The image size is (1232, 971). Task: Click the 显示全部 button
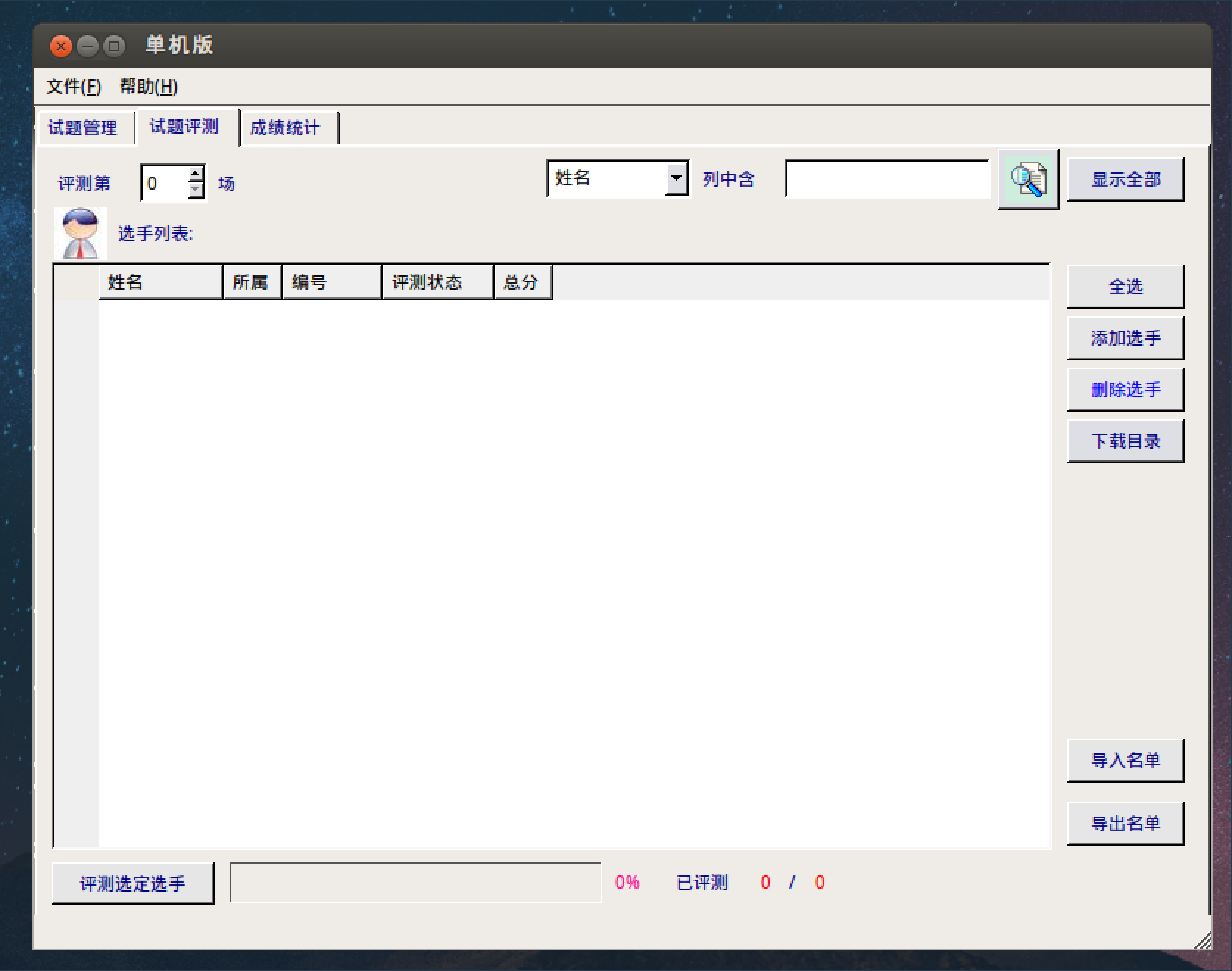(x=1125, y=179)
